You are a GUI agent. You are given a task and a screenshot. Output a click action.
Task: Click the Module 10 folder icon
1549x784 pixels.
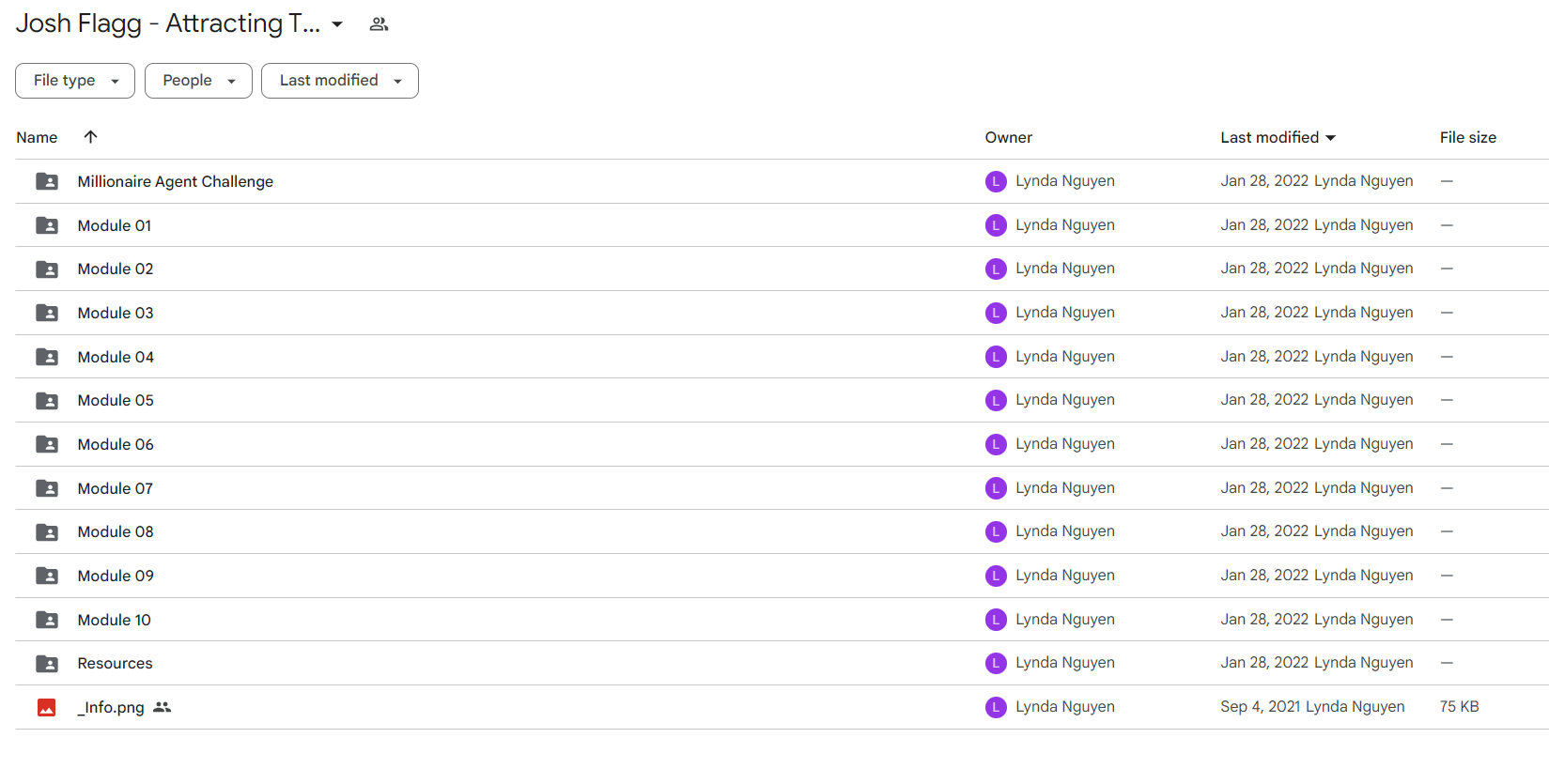[47, 620]
